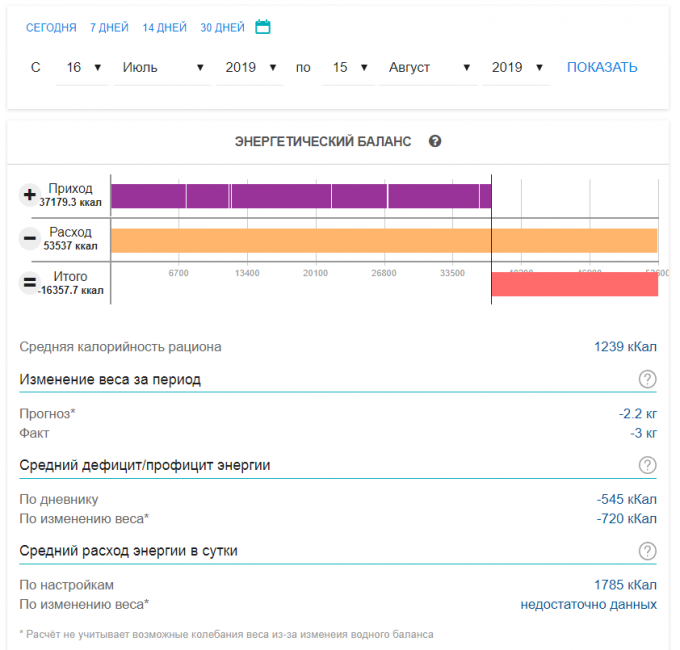Expand the end year dropdown
680x650 pixels.
(517, 67)
